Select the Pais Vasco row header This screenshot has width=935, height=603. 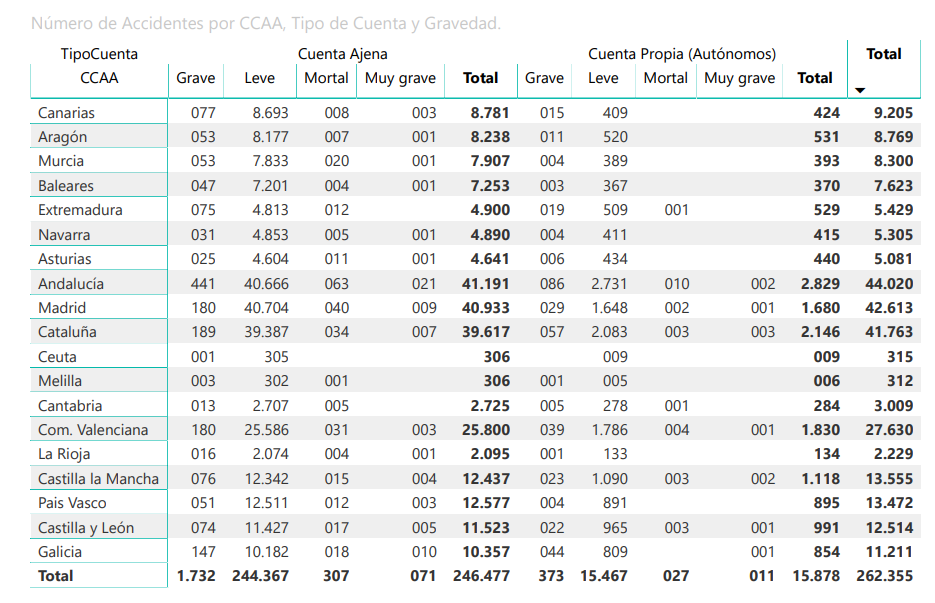(72, 503)
